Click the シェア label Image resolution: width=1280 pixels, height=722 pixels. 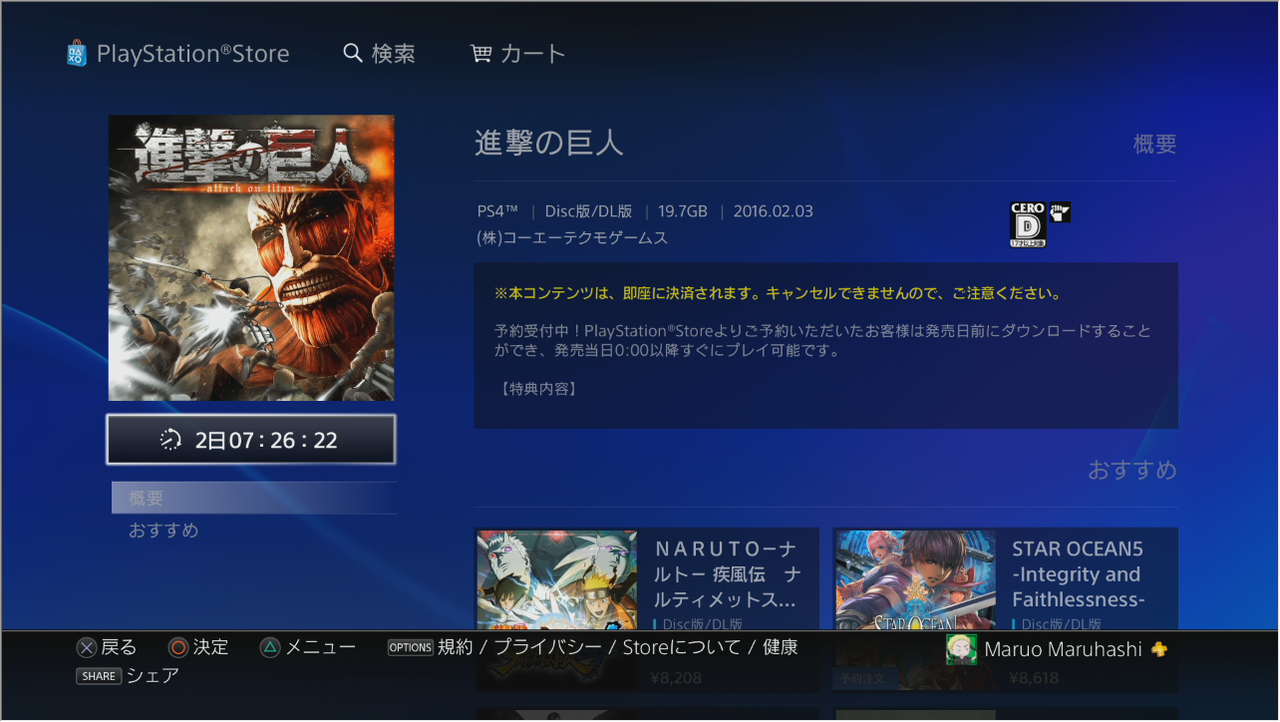[153, 676]
